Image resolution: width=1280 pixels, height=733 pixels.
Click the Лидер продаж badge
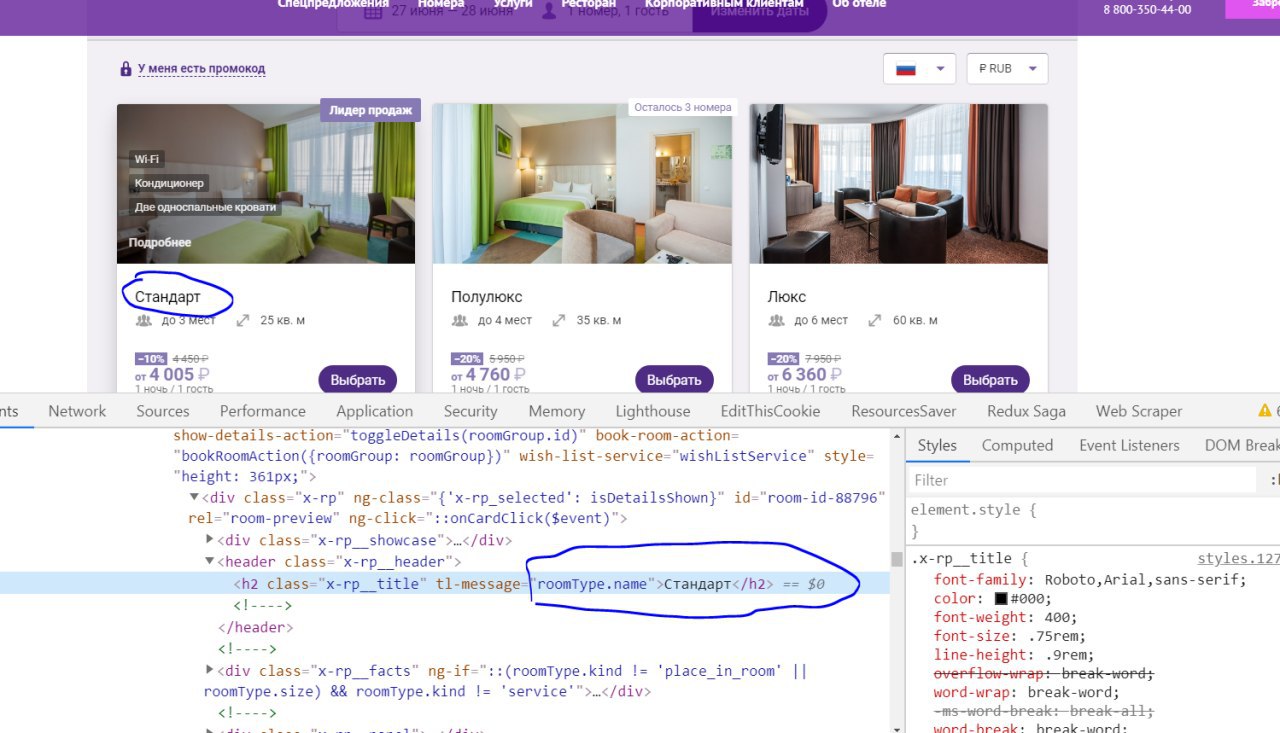[370, 110]
